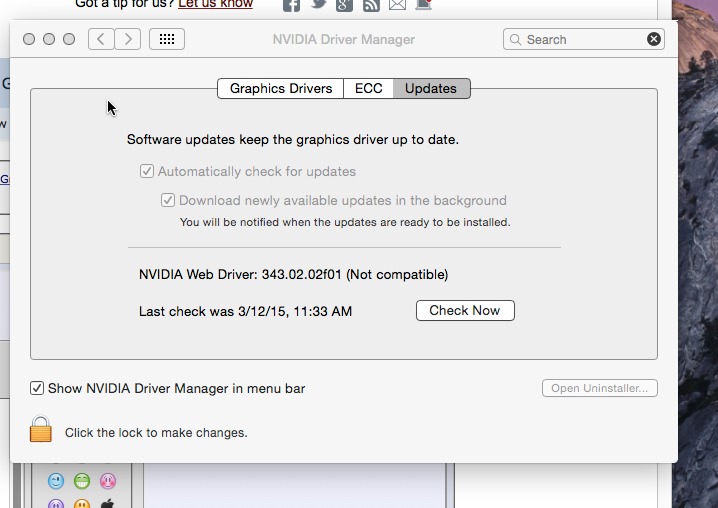Click the Open Uninstaller button

600,388
